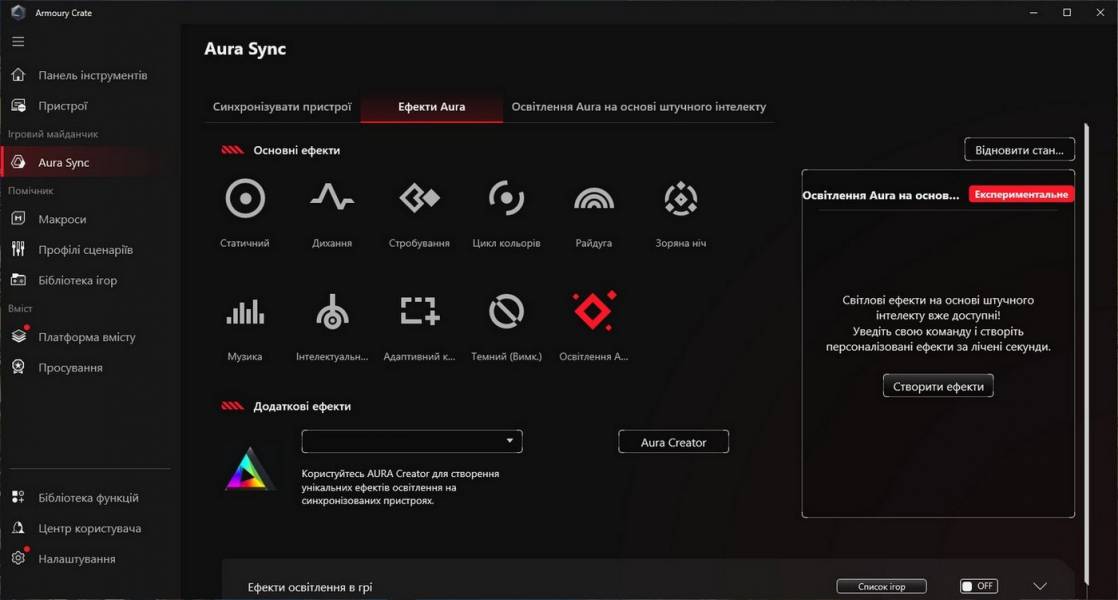The image size is (1118, 600).
Task: Click the vertical scrollbar on the right
Action: click(x=1087, y=353)
